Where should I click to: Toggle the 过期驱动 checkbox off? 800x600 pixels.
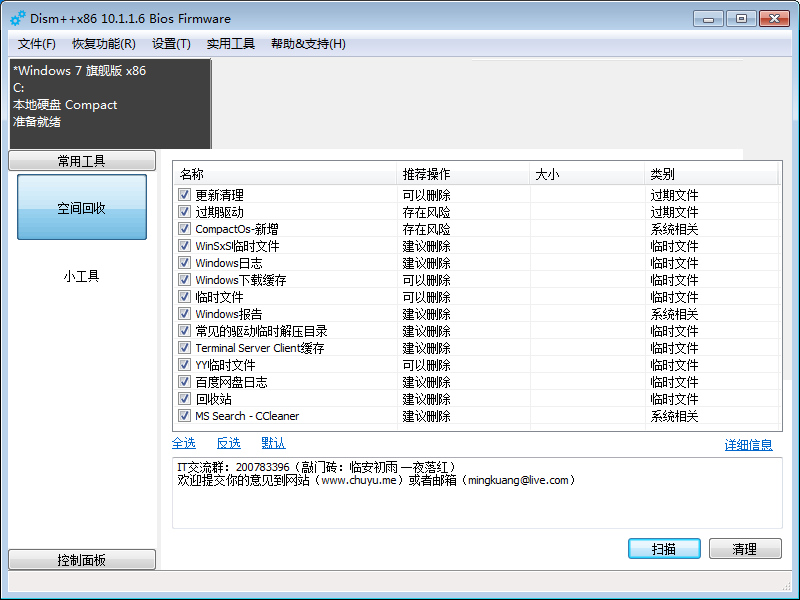(x=184, y=212)
